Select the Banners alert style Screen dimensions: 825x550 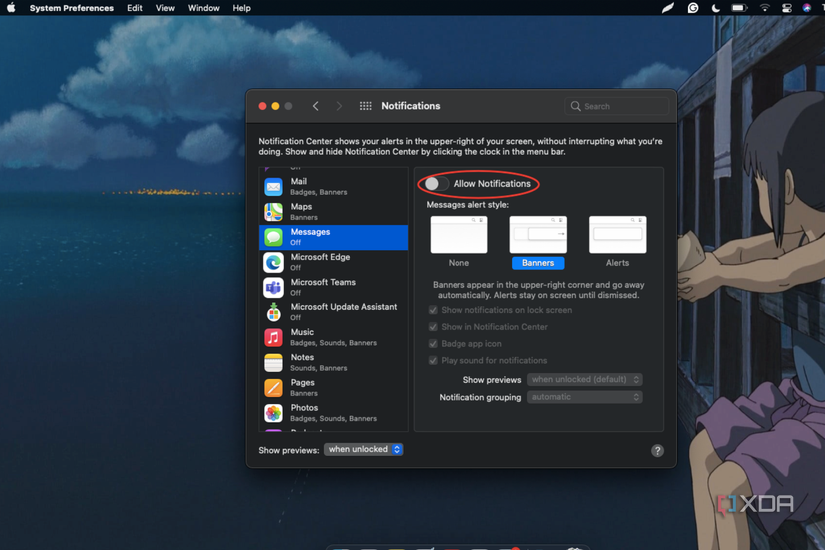click(x=538, y=242)
